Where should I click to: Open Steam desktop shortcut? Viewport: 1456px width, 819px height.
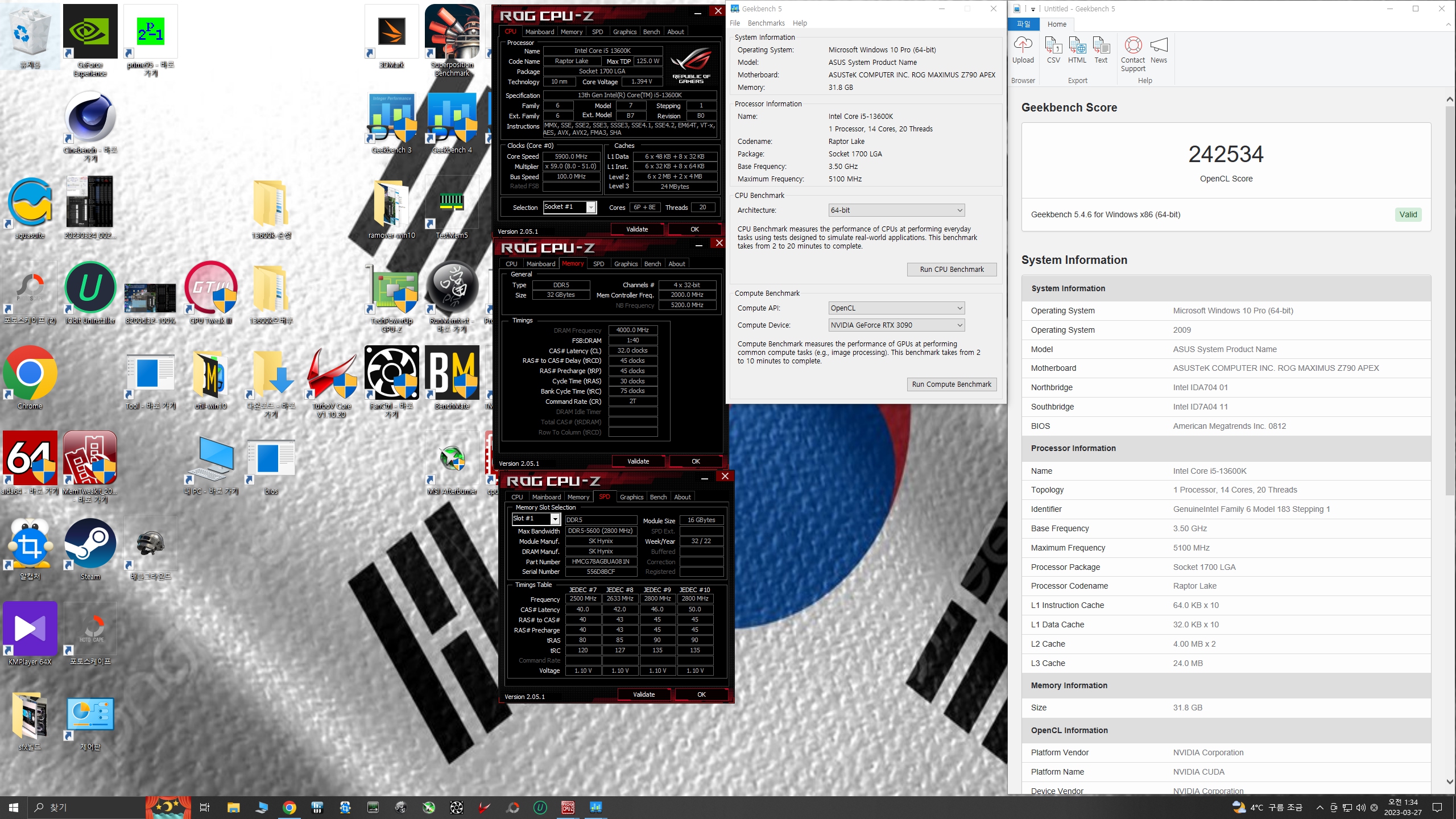pyautogui.click(x=90, y=549)
